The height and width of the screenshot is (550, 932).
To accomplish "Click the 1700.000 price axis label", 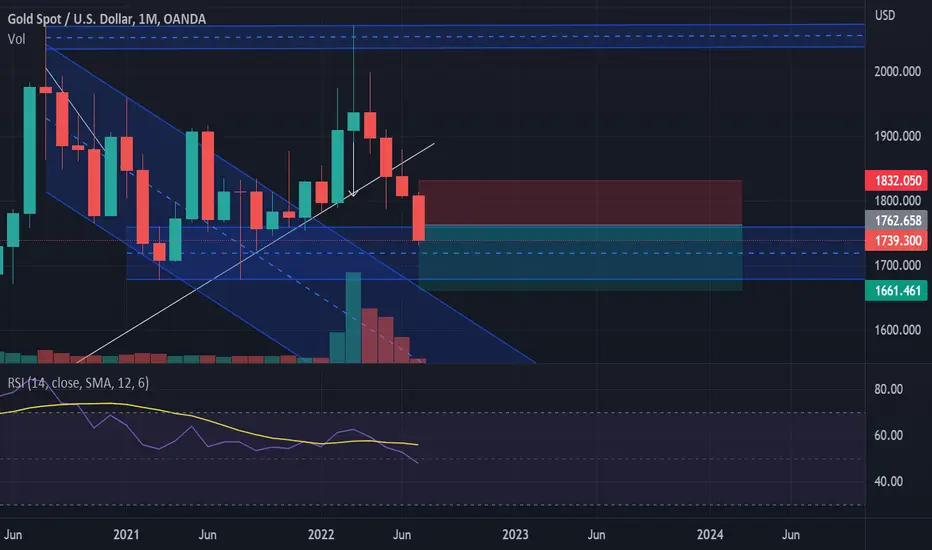I will click(x=898, y=265).
